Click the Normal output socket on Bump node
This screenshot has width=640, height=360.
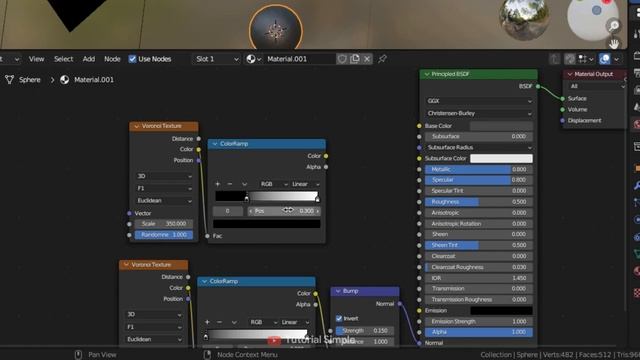(400, 304)
